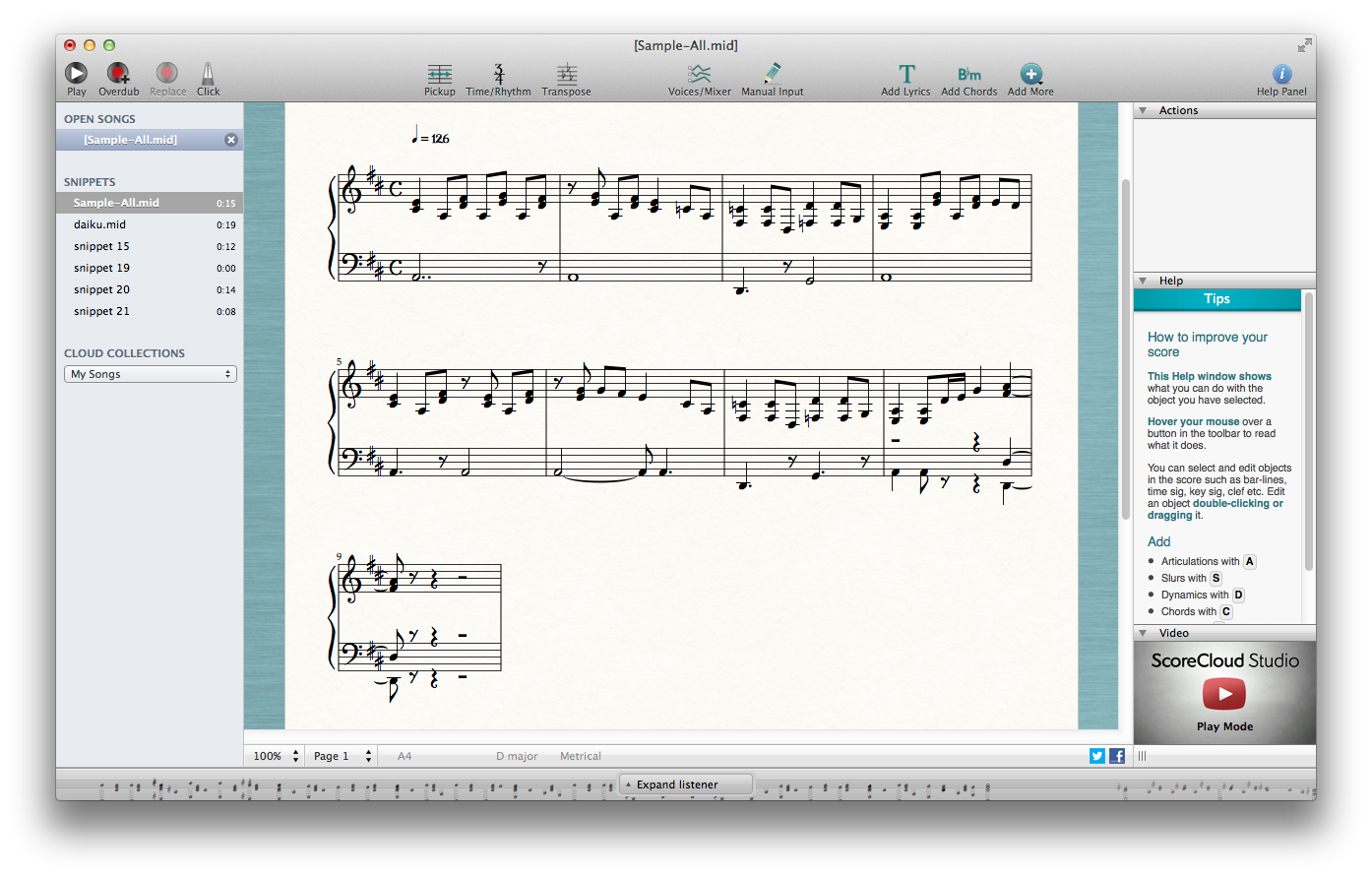This screenshot has width=1372, height=878.
Task: Click the Add Chords icon
Action: coord(968,74)
